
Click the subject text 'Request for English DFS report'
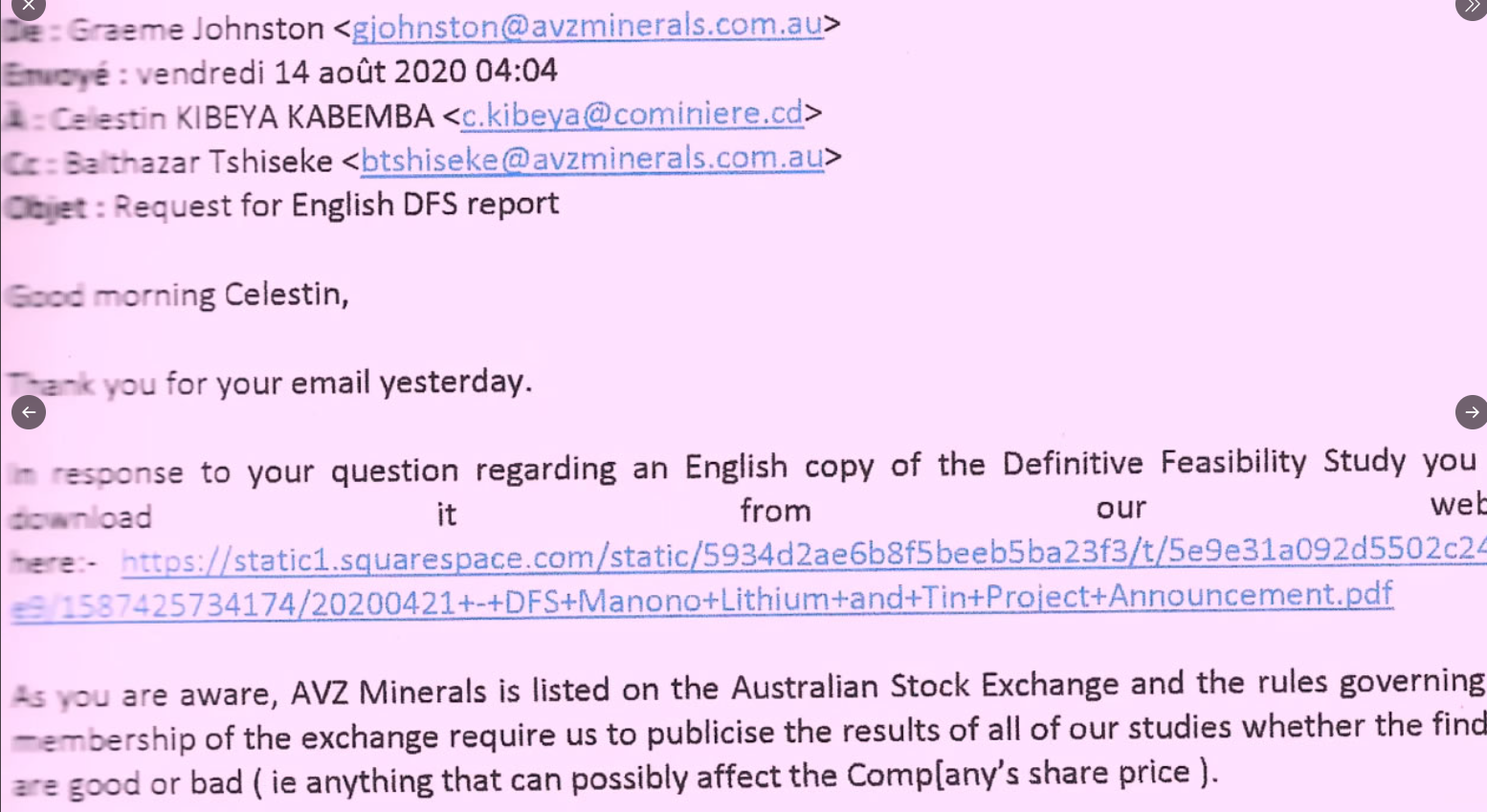coord(336,205)
